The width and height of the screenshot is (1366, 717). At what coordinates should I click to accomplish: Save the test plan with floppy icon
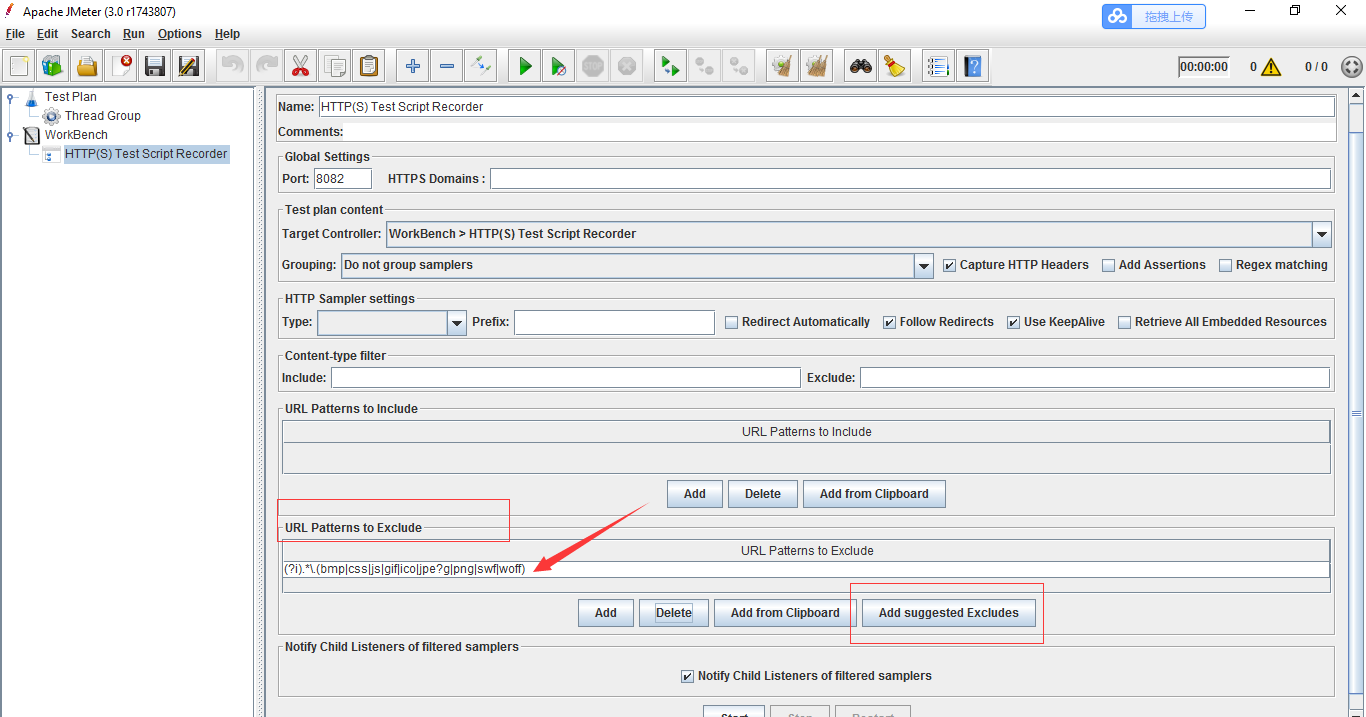coord(154,66)
